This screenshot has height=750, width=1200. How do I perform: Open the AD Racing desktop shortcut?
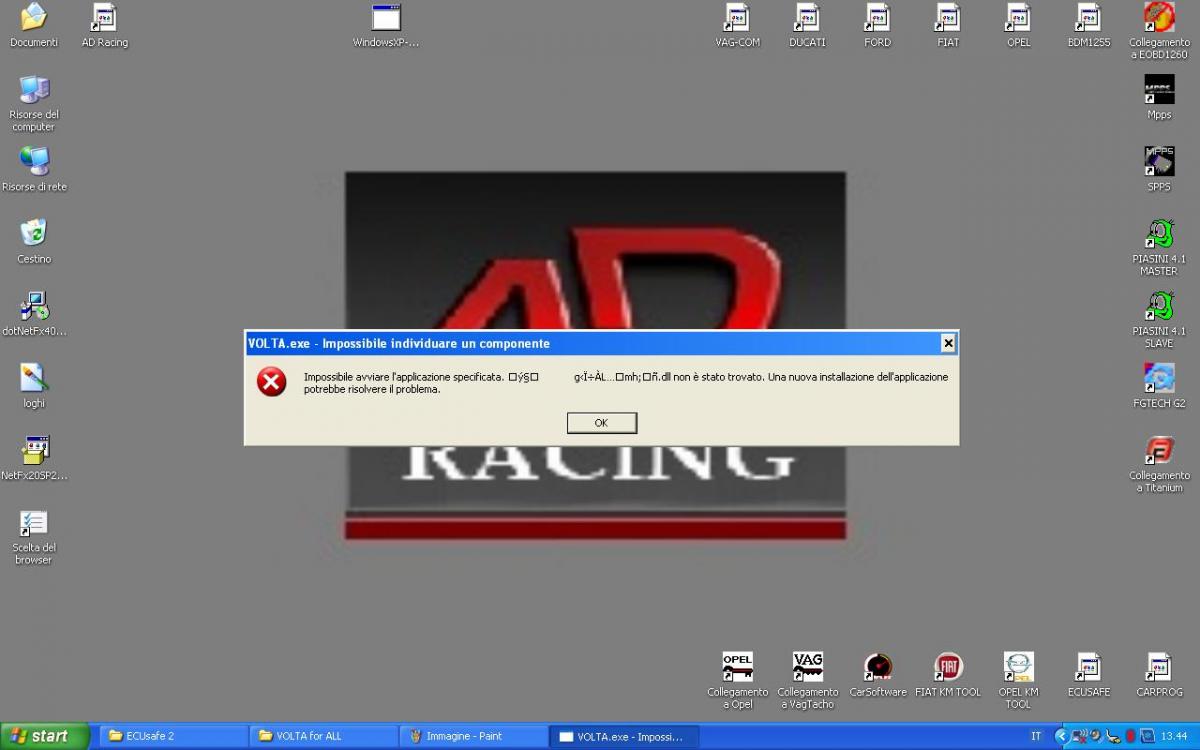click(x=105, y=25)
